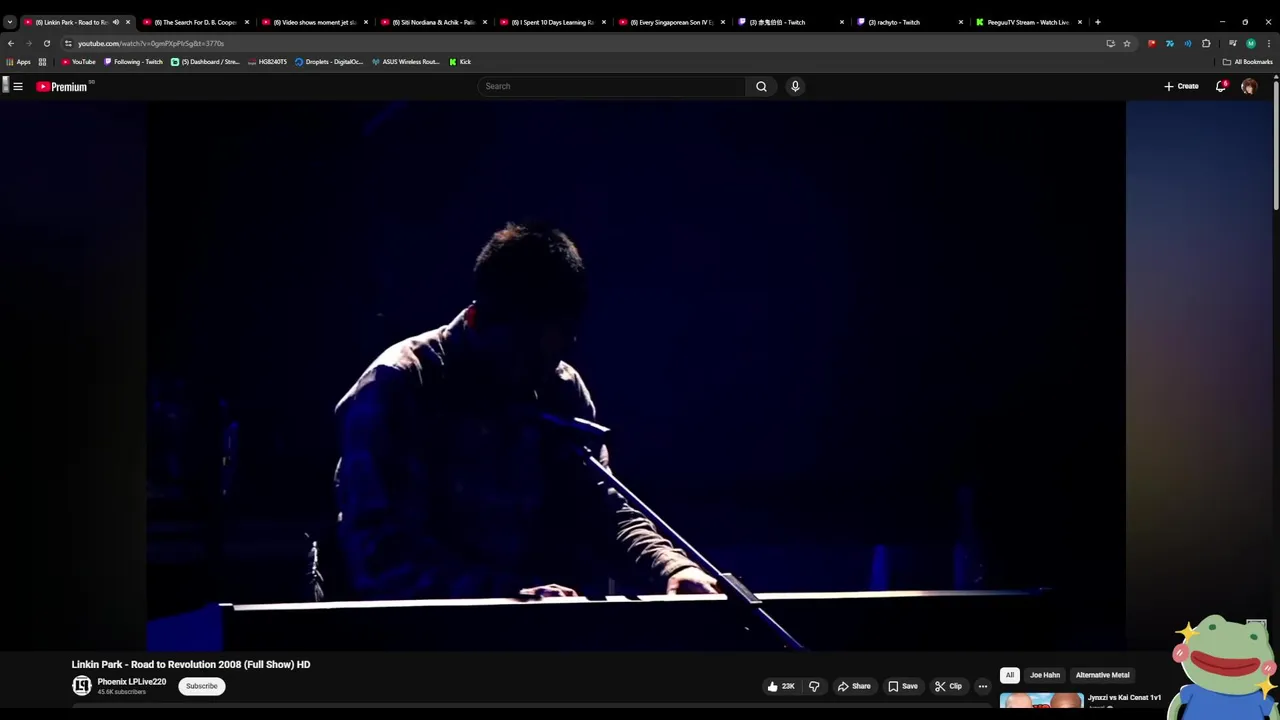This screenshot has width=1280, height=720.
Task: Open All Bookmarks folder
Action: (x=1248, y=62)
